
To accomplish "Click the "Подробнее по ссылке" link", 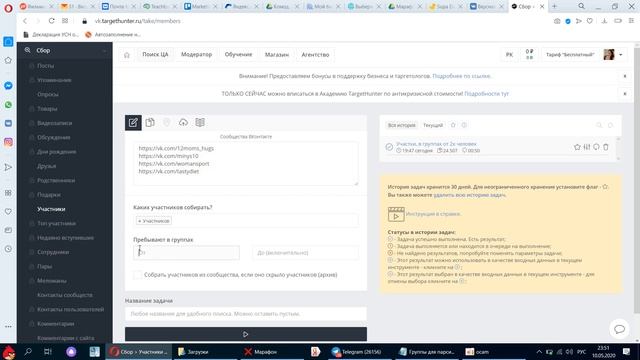I will (x=462, y=76).
